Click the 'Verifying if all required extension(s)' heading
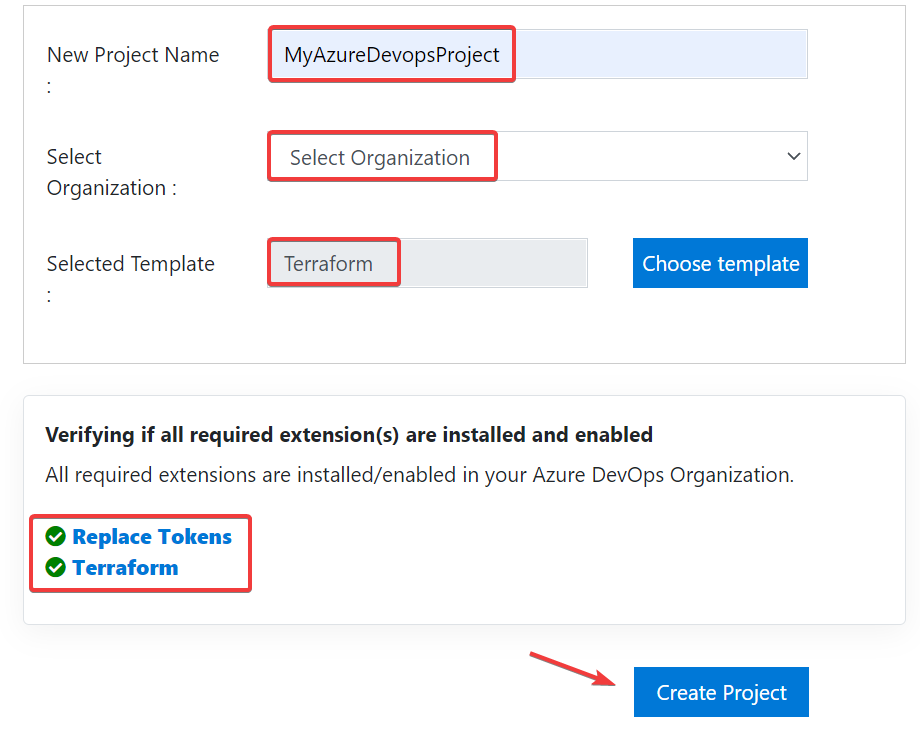 point(349,435)
